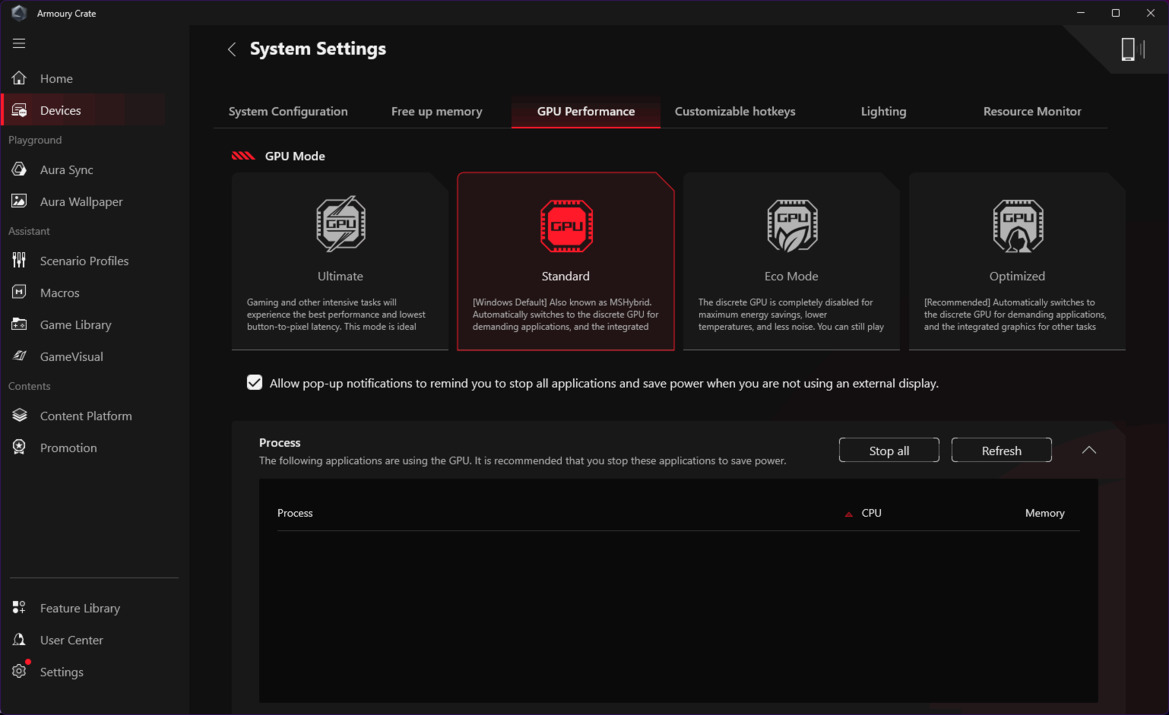Open the Lighting tab

click(x=883, y=111)
